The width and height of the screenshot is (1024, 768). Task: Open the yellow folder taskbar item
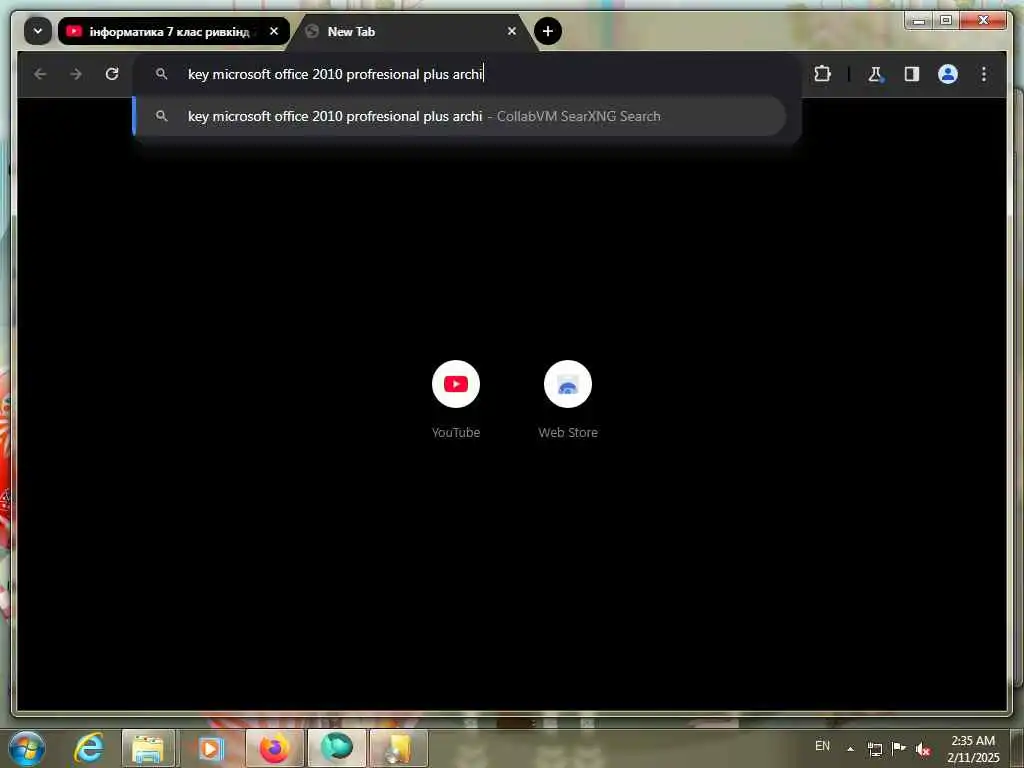pos(398,748)
